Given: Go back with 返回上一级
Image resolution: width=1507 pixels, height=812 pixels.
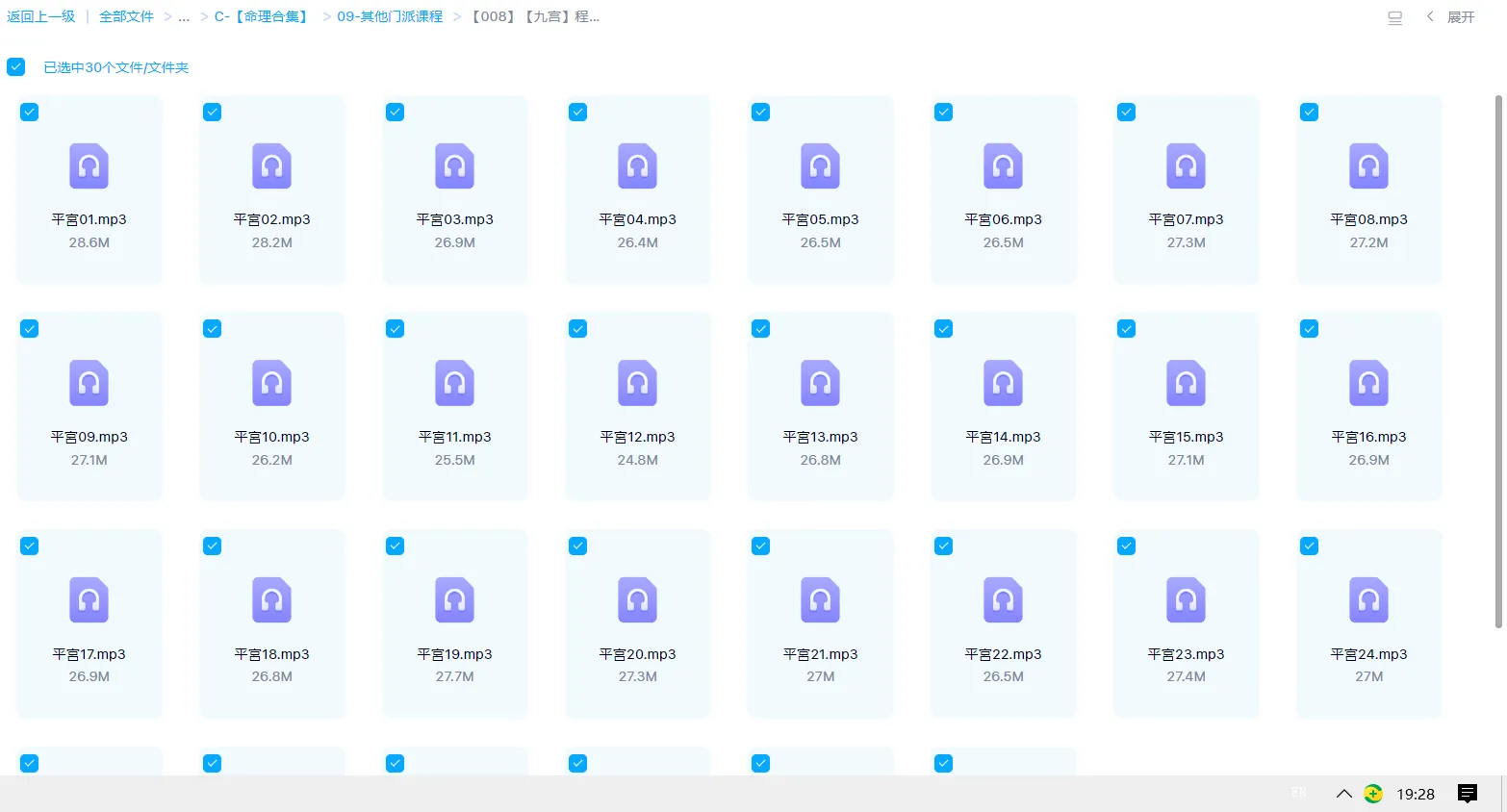Looking at the screenshot, I should coord(40,16).
